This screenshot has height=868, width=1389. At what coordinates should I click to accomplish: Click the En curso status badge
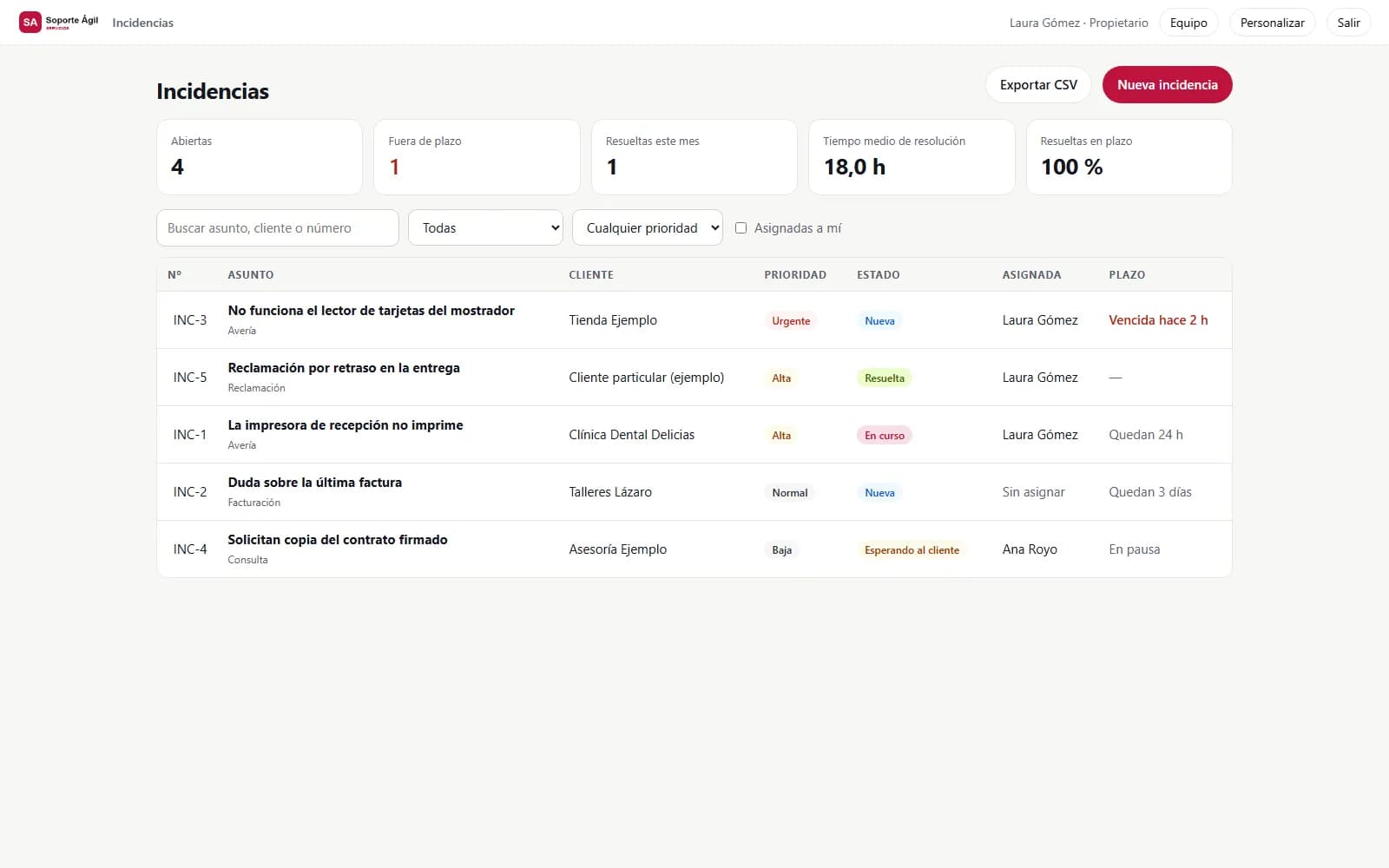(x=885, y=436)
